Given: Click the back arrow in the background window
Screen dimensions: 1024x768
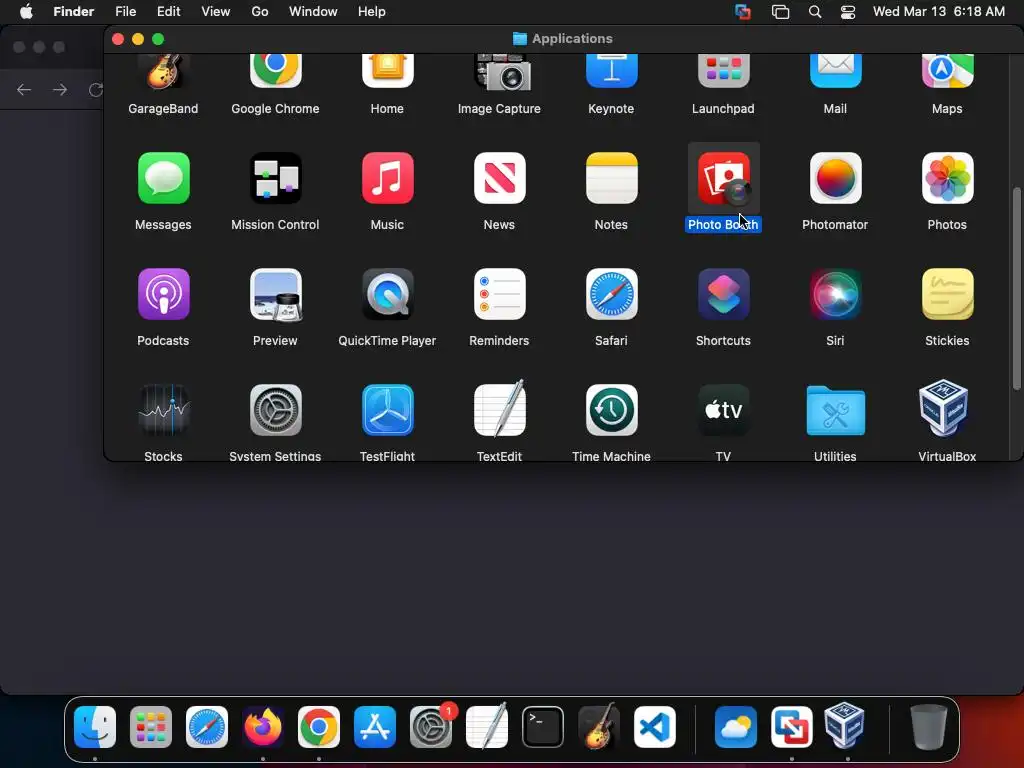Looking at the screenshot, I should 24,89.
